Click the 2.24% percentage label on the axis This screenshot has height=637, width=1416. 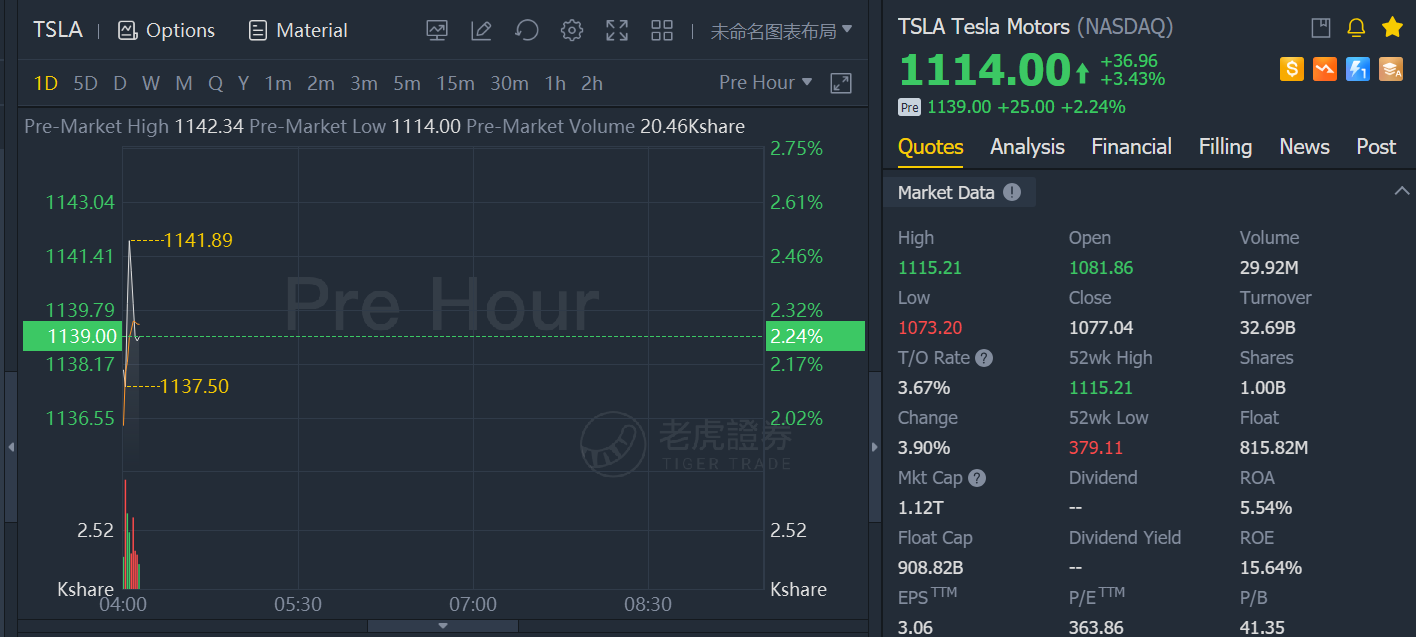814,336
